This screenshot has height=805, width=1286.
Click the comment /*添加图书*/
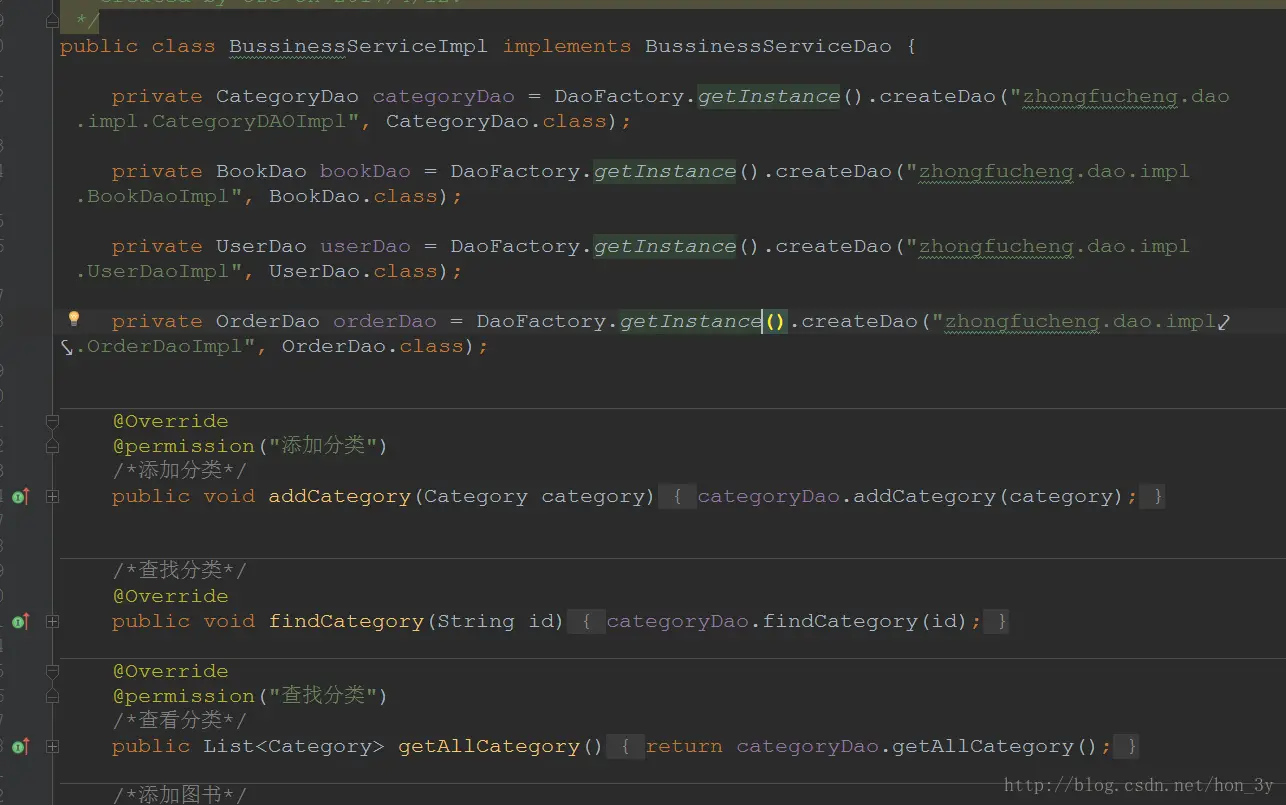click(179, 795)
